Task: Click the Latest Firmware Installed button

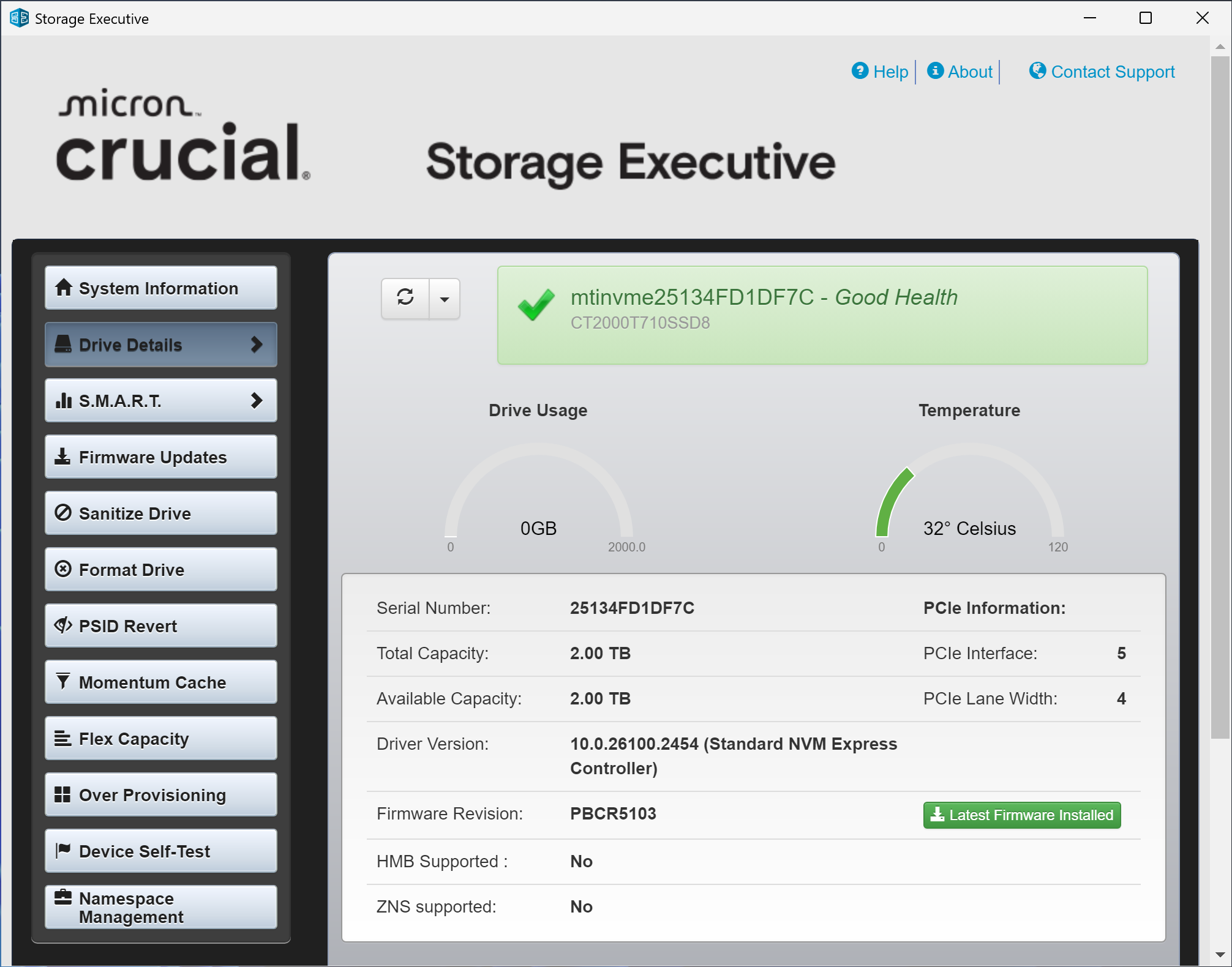Action: [1022, 815]
